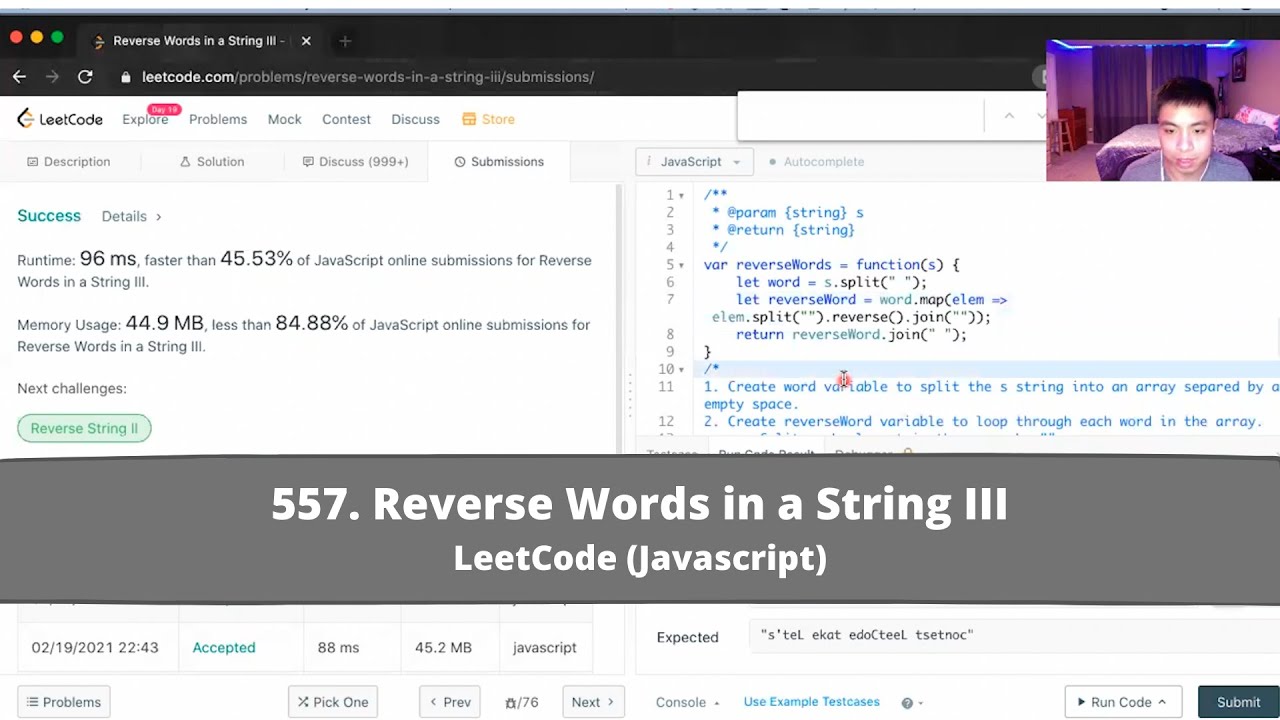This screenshot has height=720, width=1280.
Task: Click the 76 problem counter
Action: tap(523, 703)
